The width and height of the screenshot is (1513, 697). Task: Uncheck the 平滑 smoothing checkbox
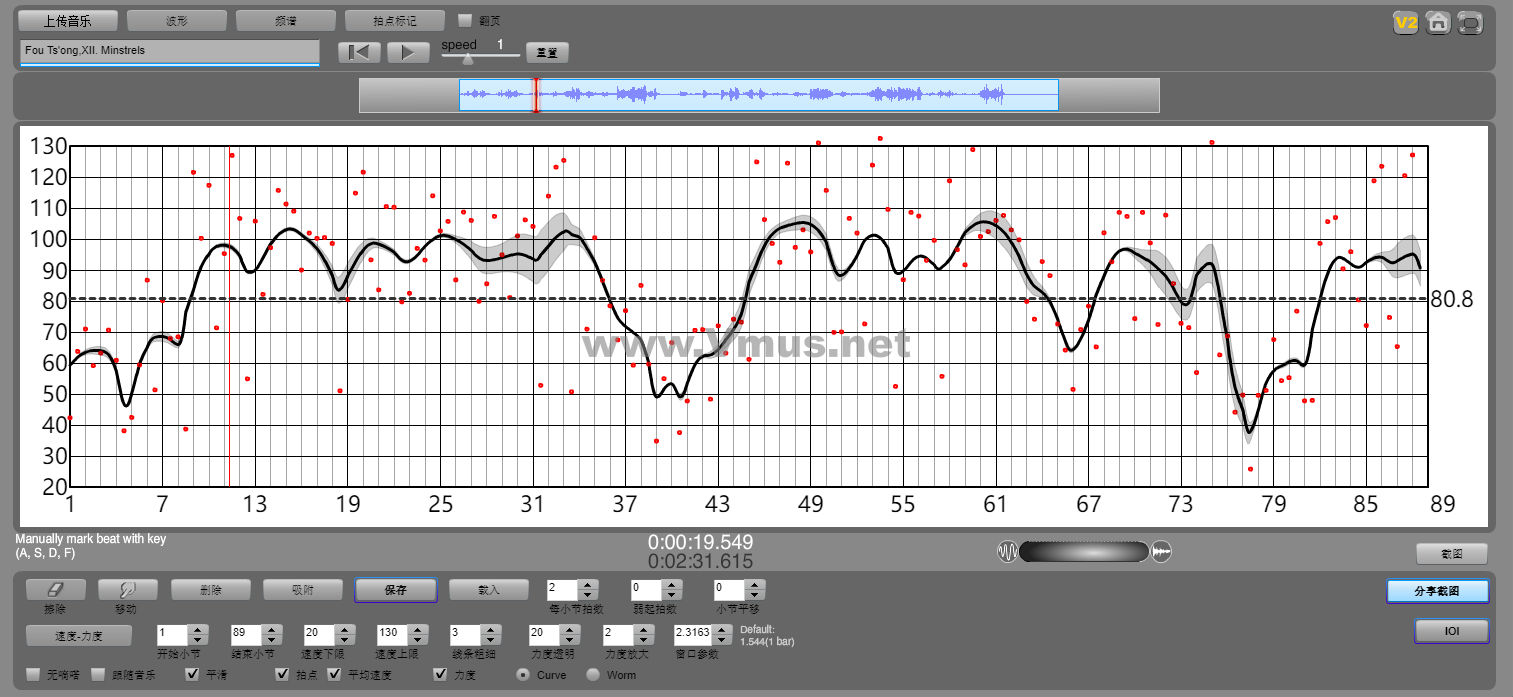point(193,675)
